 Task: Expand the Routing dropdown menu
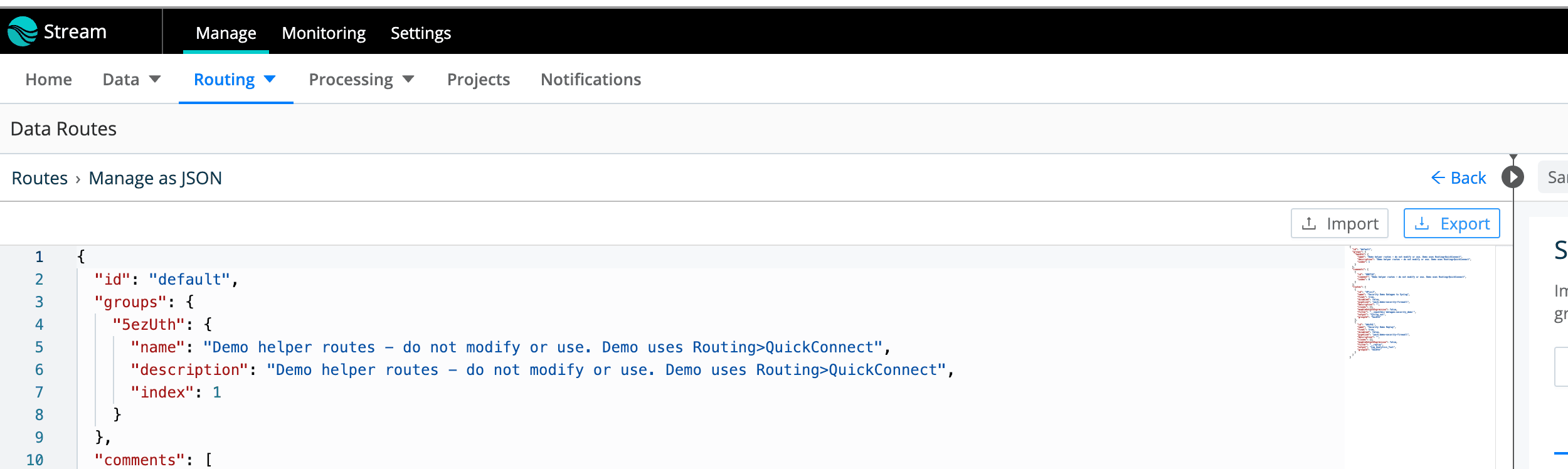click(x=235, y=80)
